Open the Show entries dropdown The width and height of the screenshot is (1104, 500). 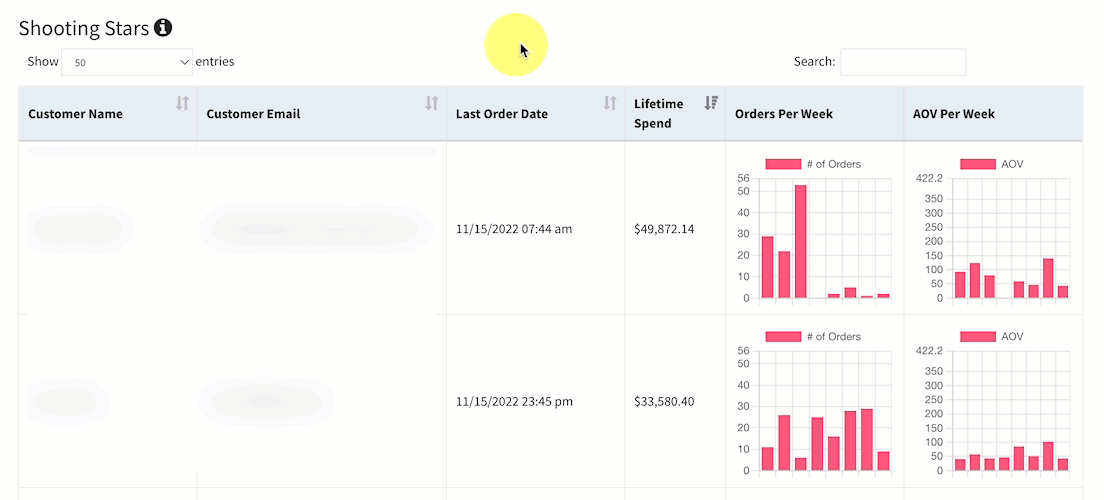click(127, 62)
